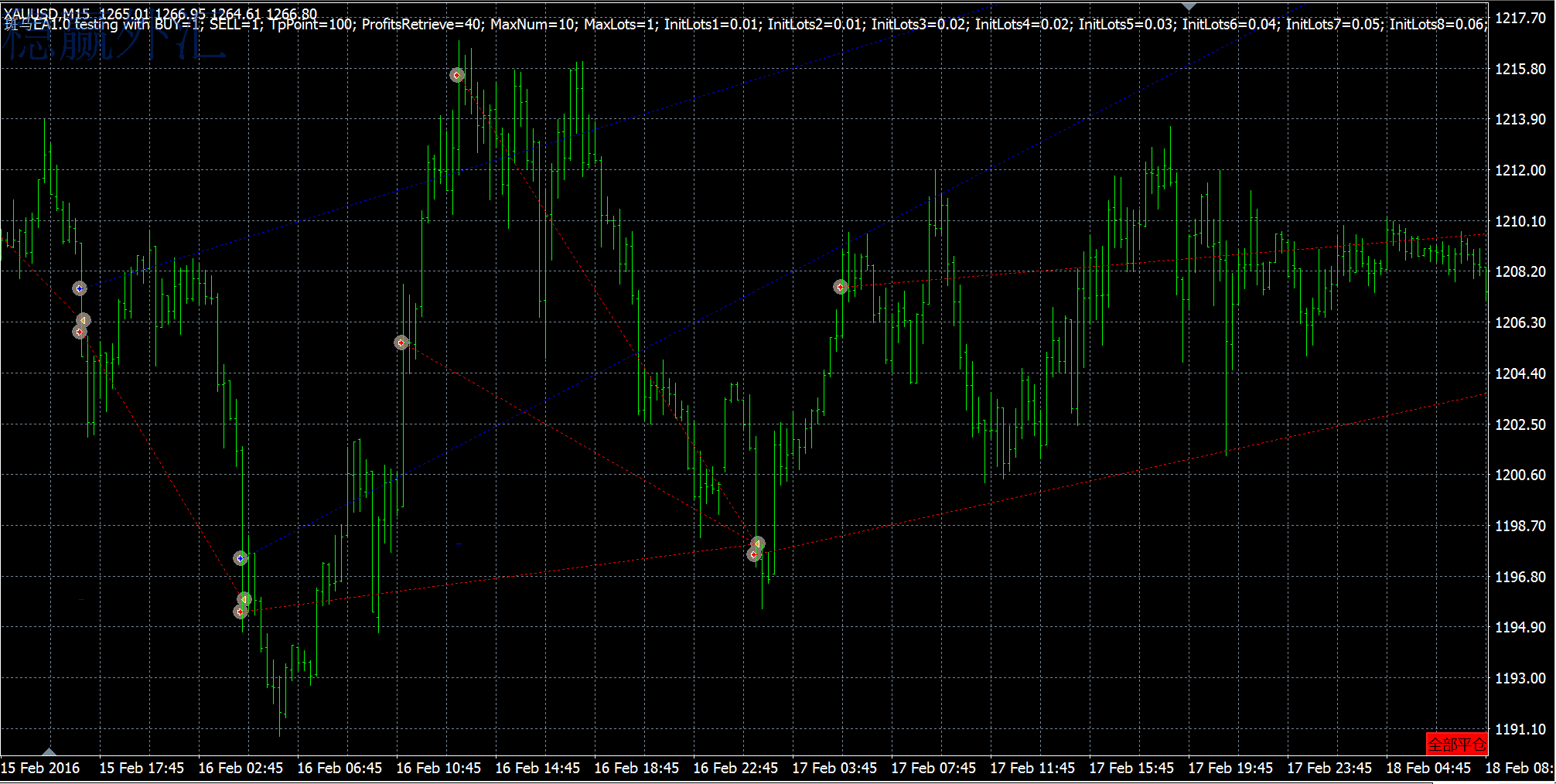Click the 16 Feb 02:45 time label
1556x784 pixels.
tap(241, 768)
